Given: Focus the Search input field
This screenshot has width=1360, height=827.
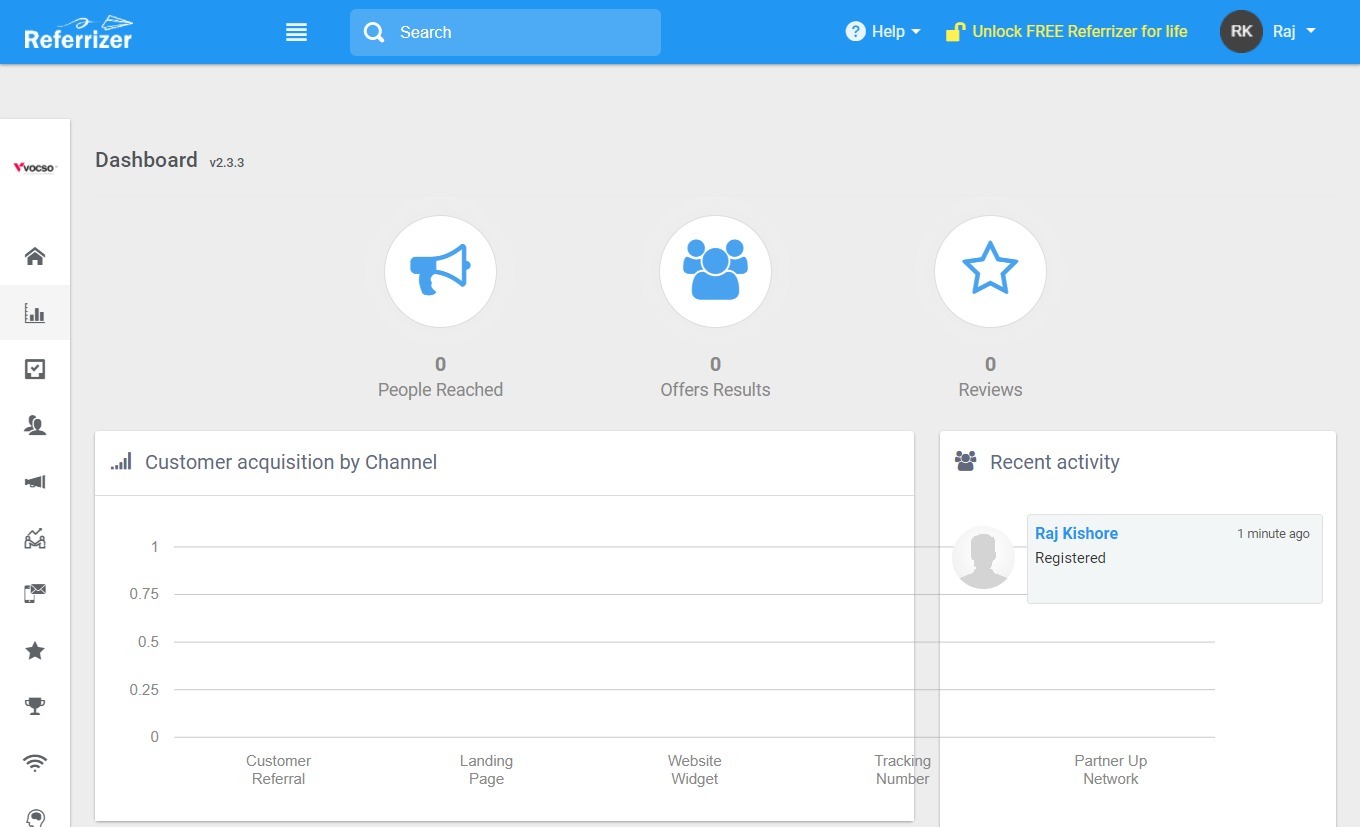Looking at the screenshot, I should click(x=505, y=32).
